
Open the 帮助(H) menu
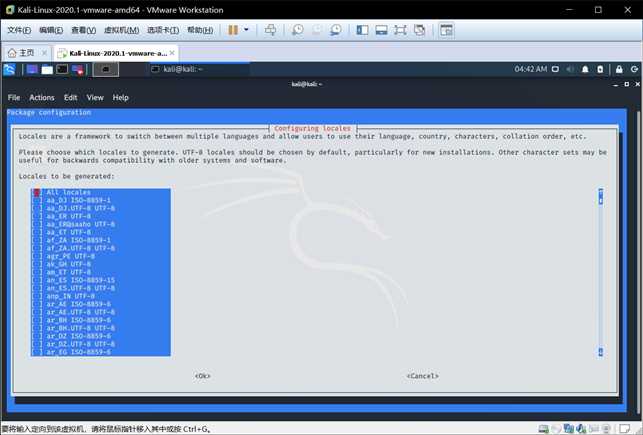(200, 30)
